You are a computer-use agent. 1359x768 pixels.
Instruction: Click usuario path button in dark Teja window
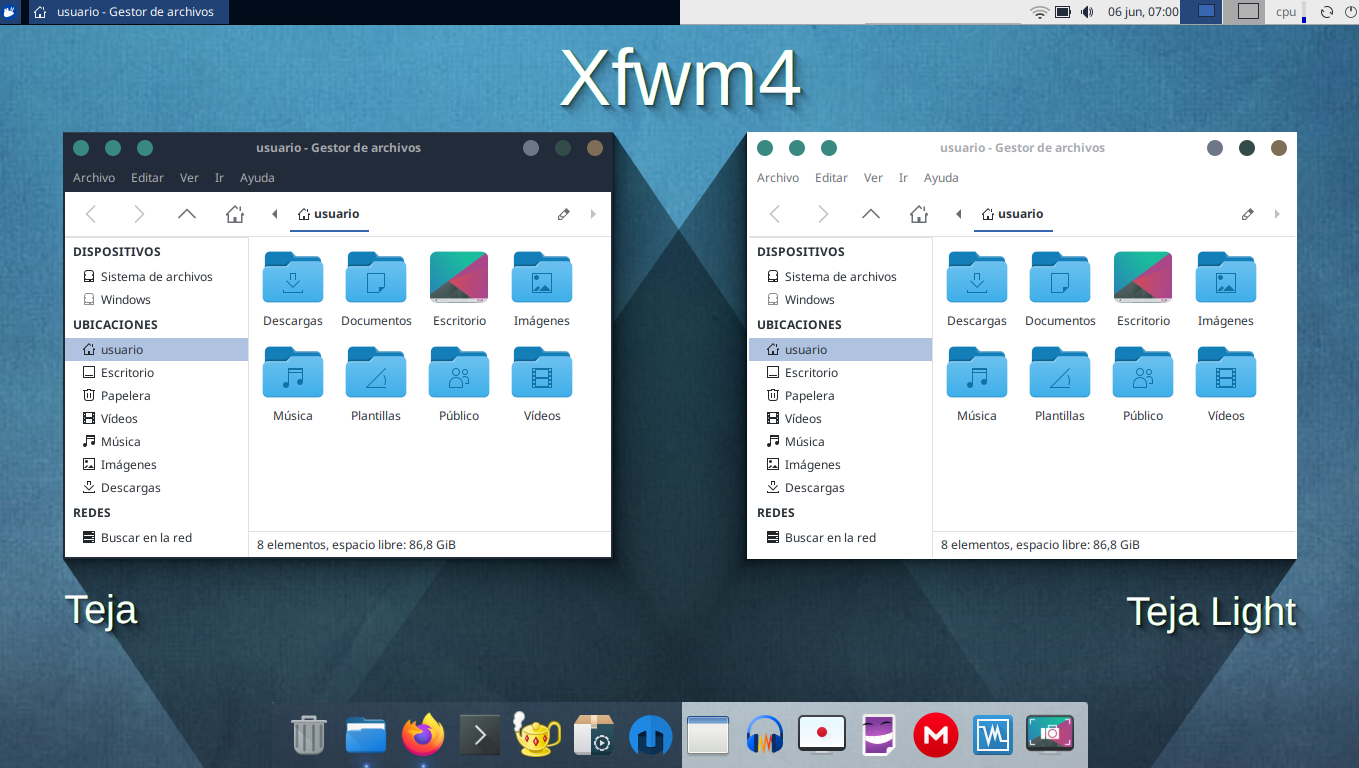(329, 214)
